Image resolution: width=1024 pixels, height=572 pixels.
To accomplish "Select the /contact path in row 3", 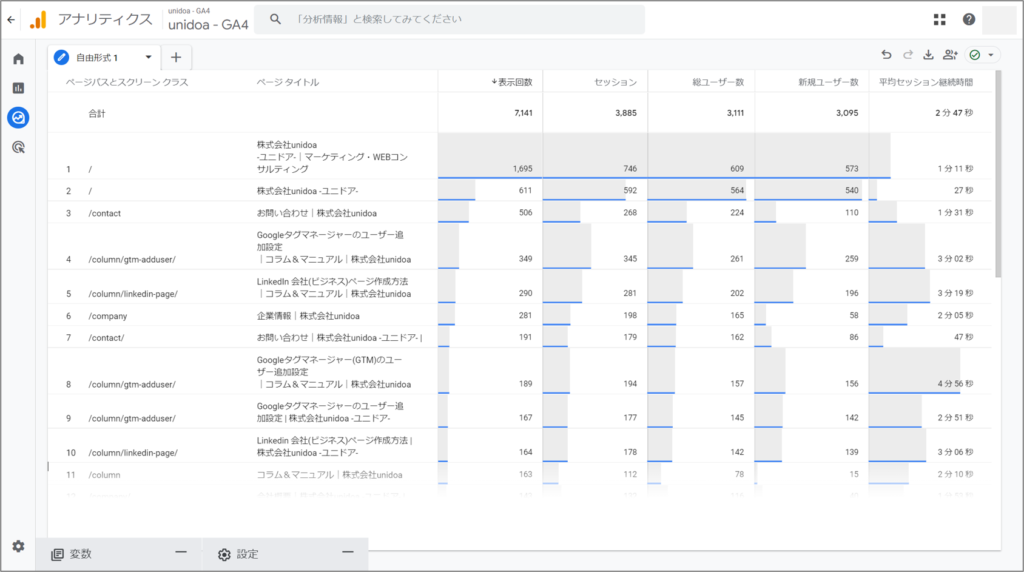I will [104, 214].
